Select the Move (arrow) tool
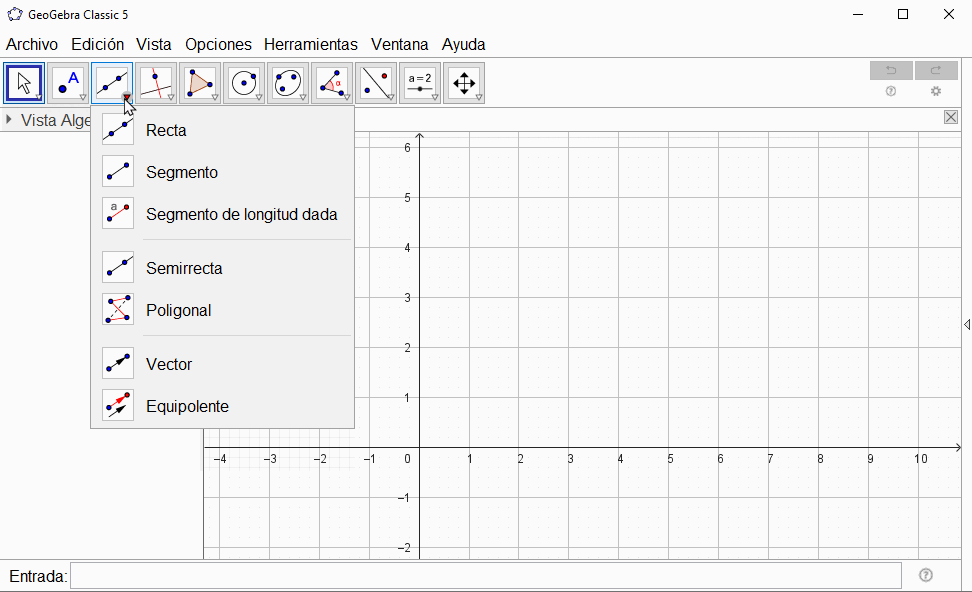Viewport: 972px width, 592px height. pos(24,83)
